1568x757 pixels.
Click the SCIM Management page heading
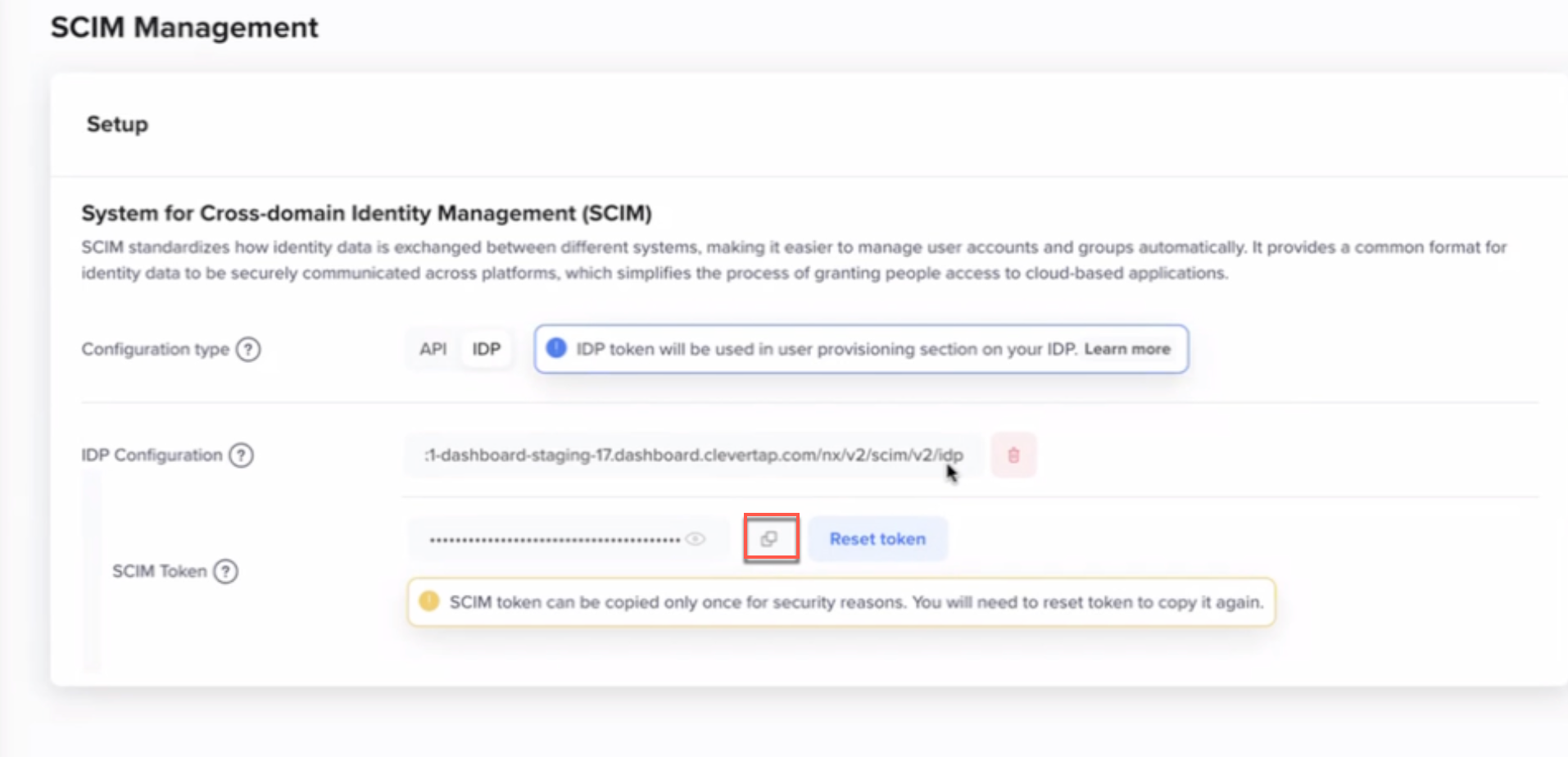click(x=184, y=27)
